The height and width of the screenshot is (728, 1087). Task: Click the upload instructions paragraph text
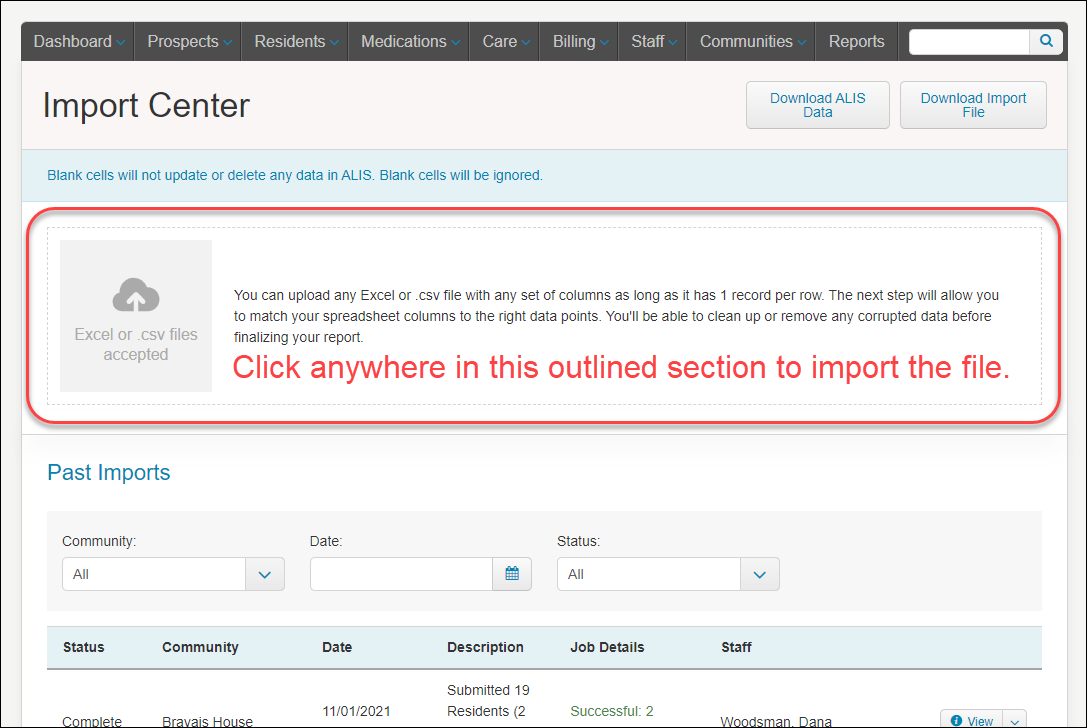coord(616,316)
